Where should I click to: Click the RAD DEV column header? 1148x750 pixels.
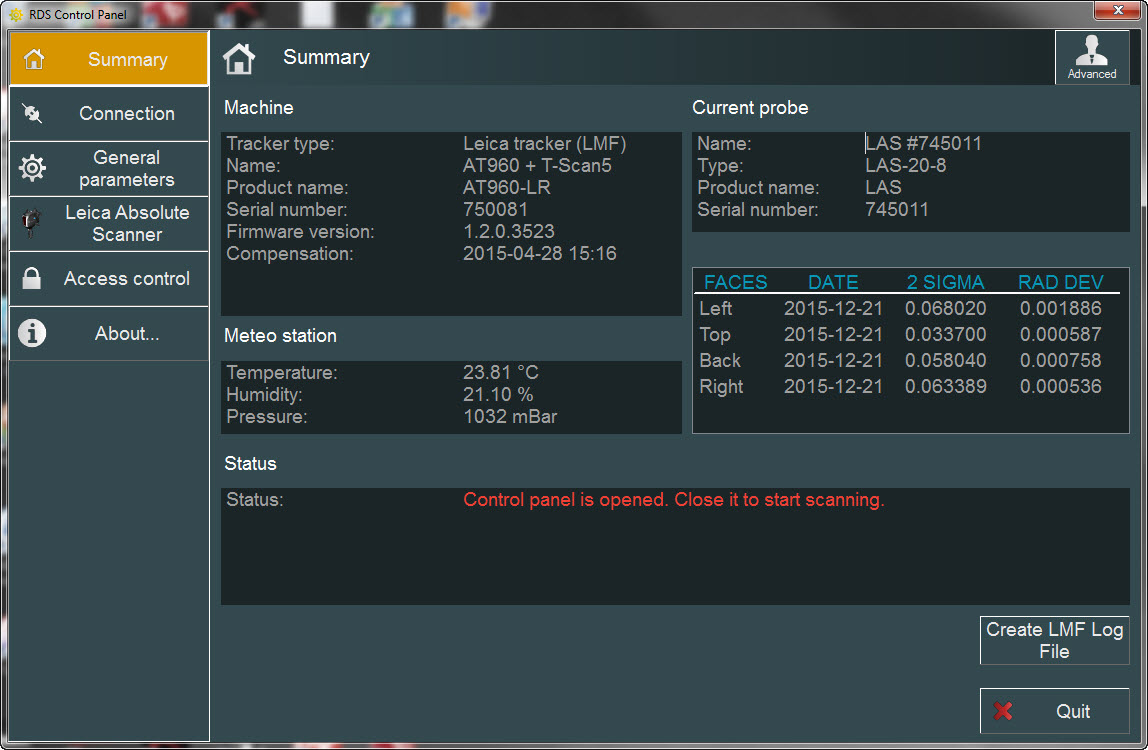pos(1060,282)
